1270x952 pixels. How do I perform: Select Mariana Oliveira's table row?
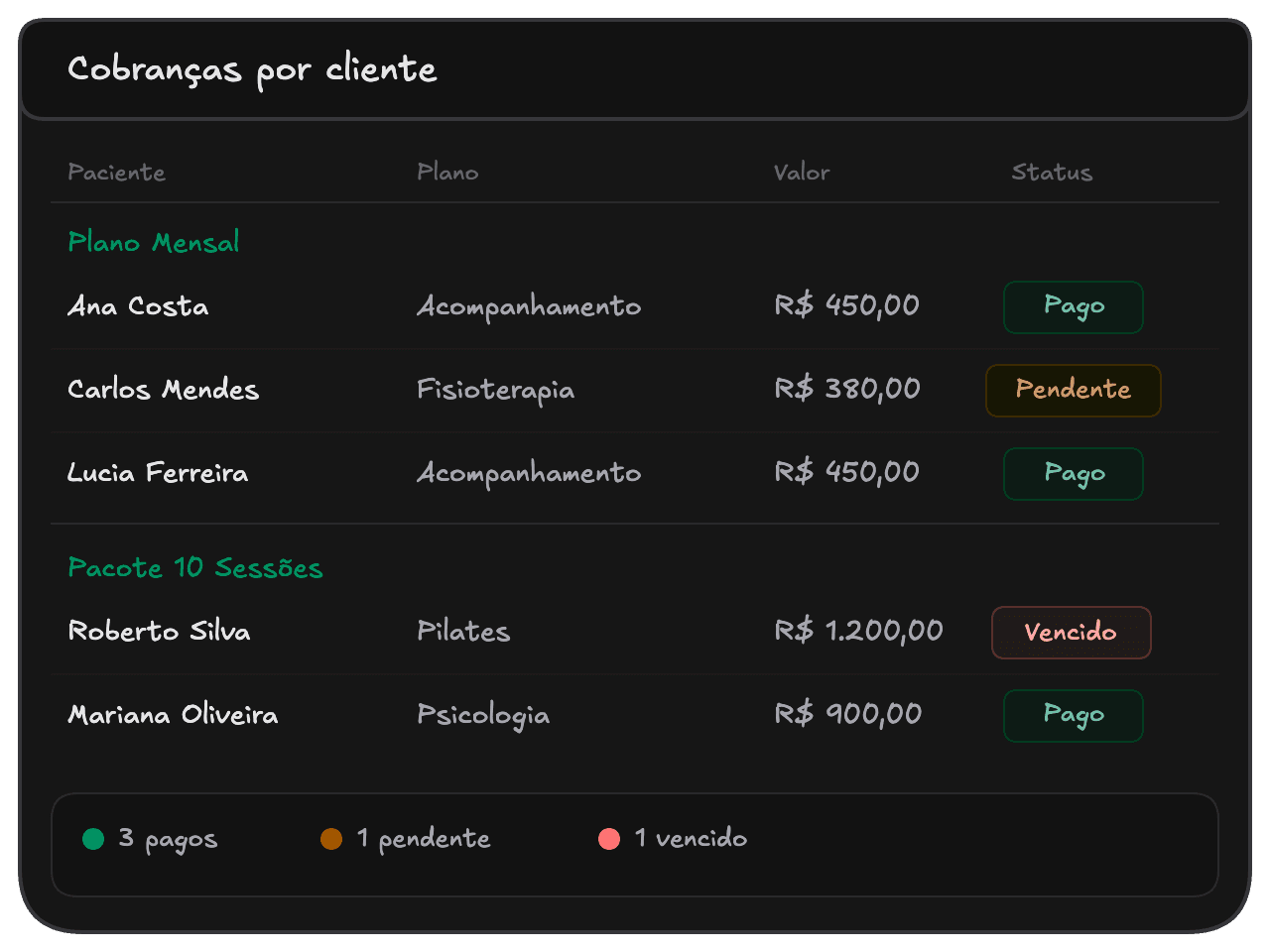pos(635,715)
